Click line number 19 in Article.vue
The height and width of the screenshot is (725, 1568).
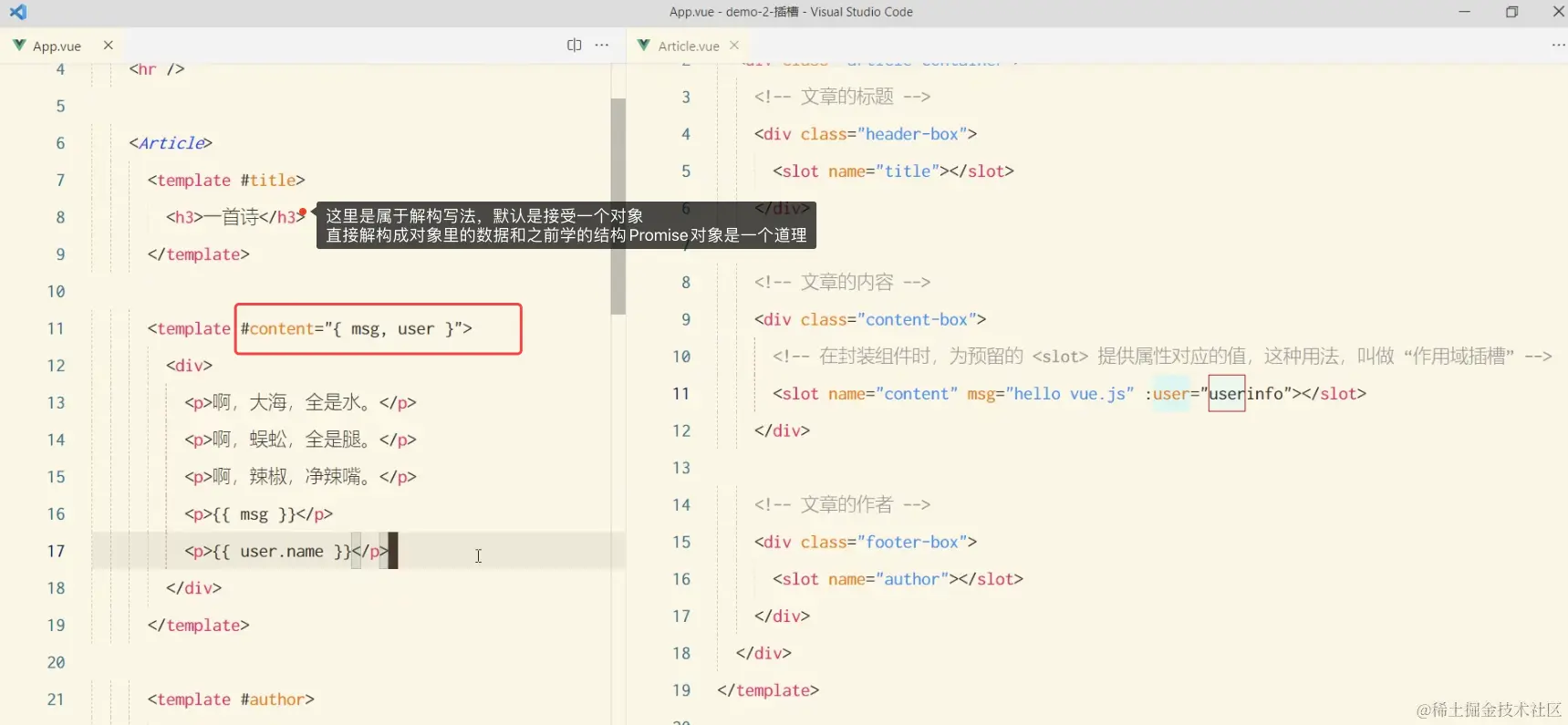click(x=681, y=690)
